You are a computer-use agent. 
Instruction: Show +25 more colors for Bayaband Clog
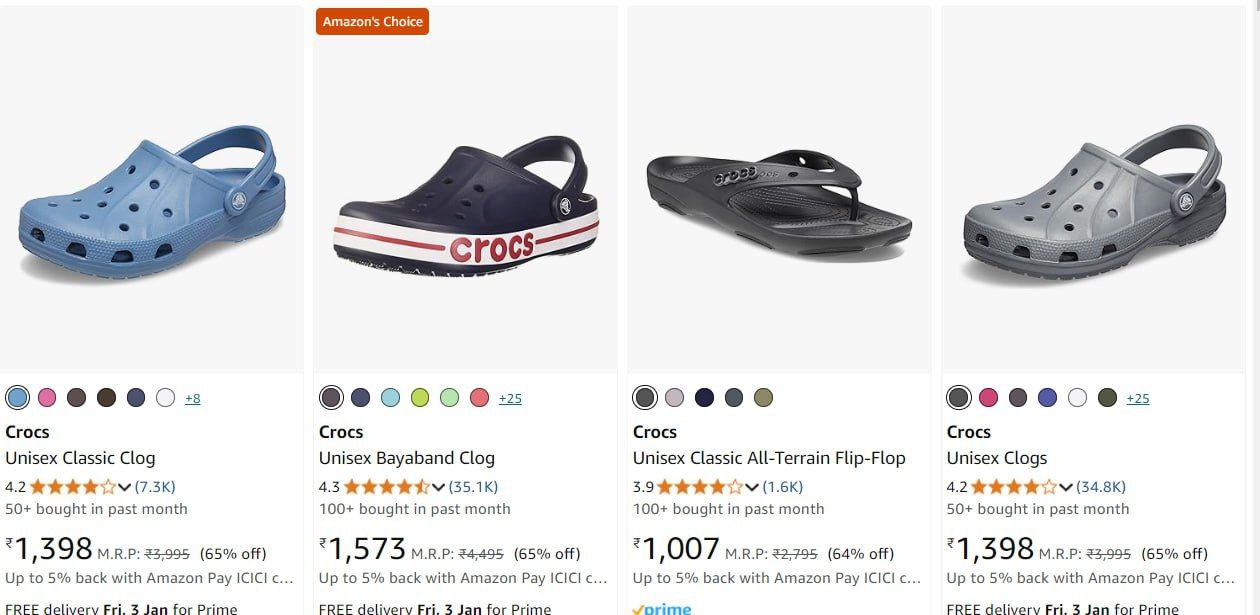(x=510, y=398)
